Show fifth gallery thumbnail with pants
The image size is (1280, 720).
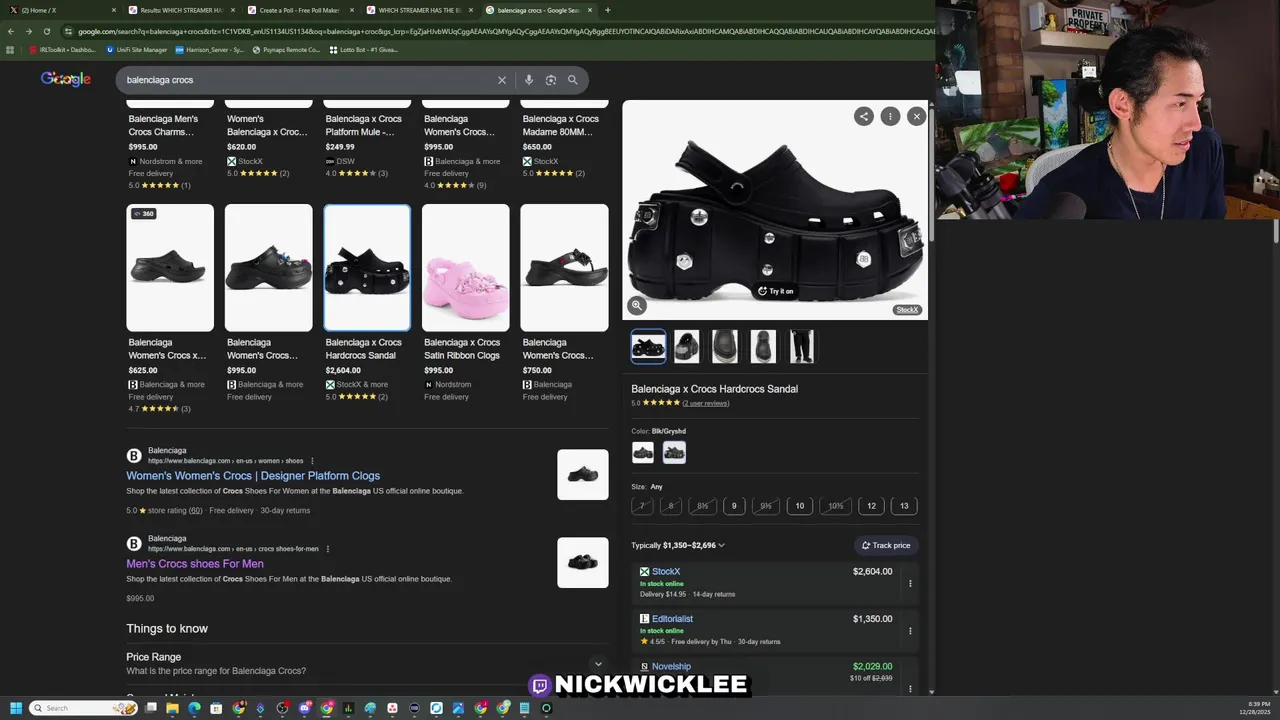coord(801,346)
